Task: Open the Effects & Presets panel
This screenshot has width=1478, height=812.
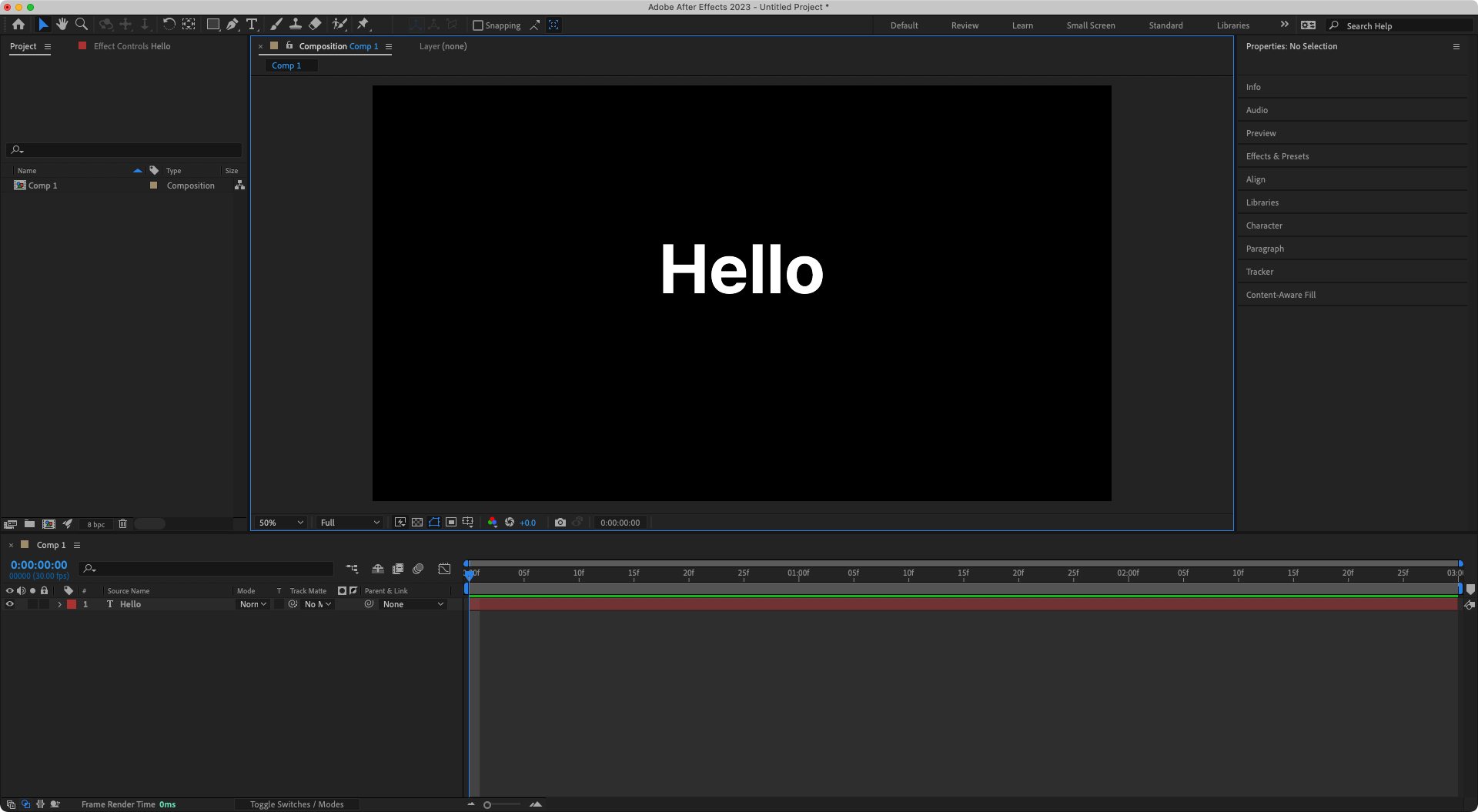Action: 1277,156
